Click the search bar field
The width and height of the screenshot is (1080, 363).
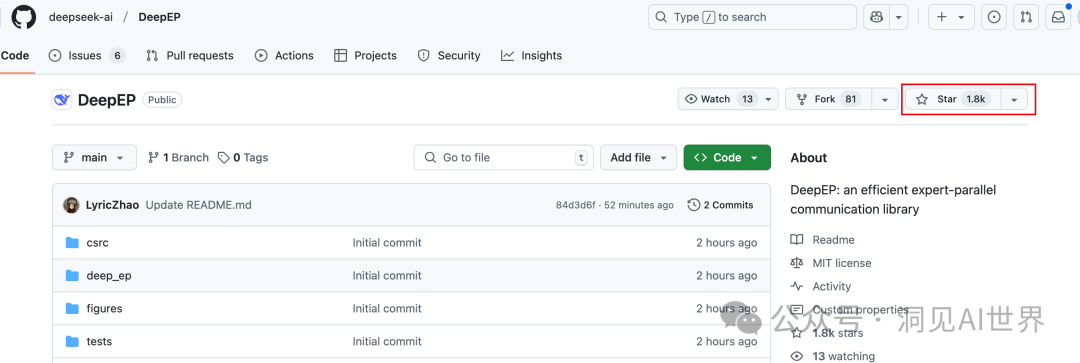752,17
